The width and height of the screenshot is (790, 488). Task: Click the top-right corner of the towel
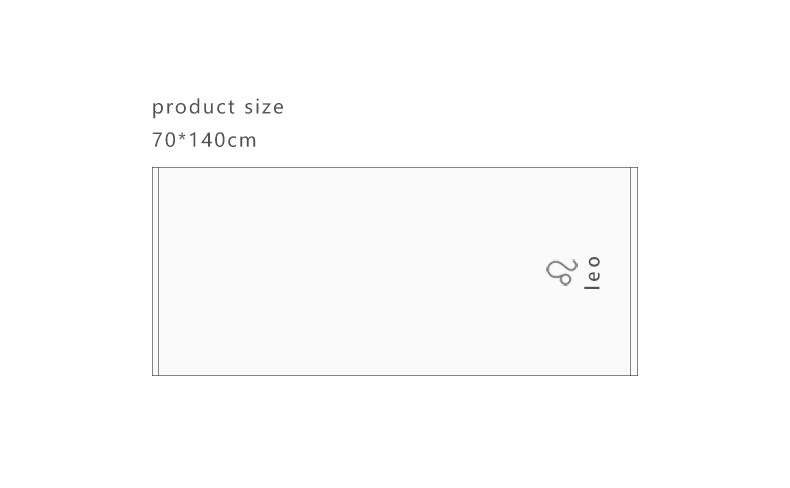click(x=636, y=168)
